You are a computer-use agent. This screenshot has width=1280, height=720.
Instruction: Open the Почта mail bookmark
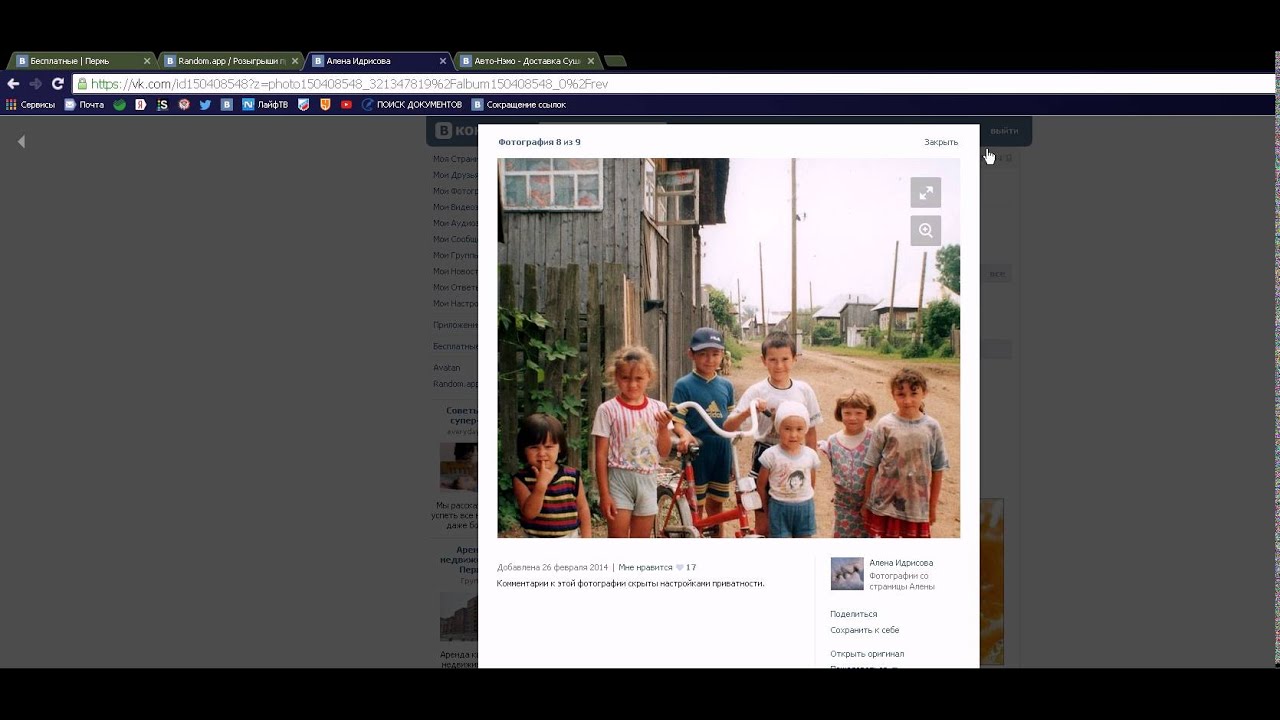pyautogui.click(x=84, y=104)
